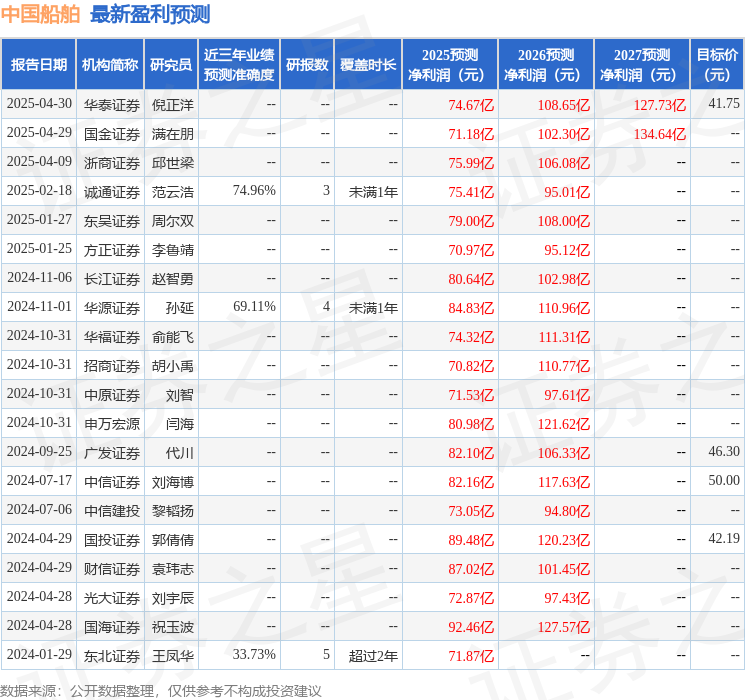
Task: Select the value 97.61亿
Action: click(567, 395)
